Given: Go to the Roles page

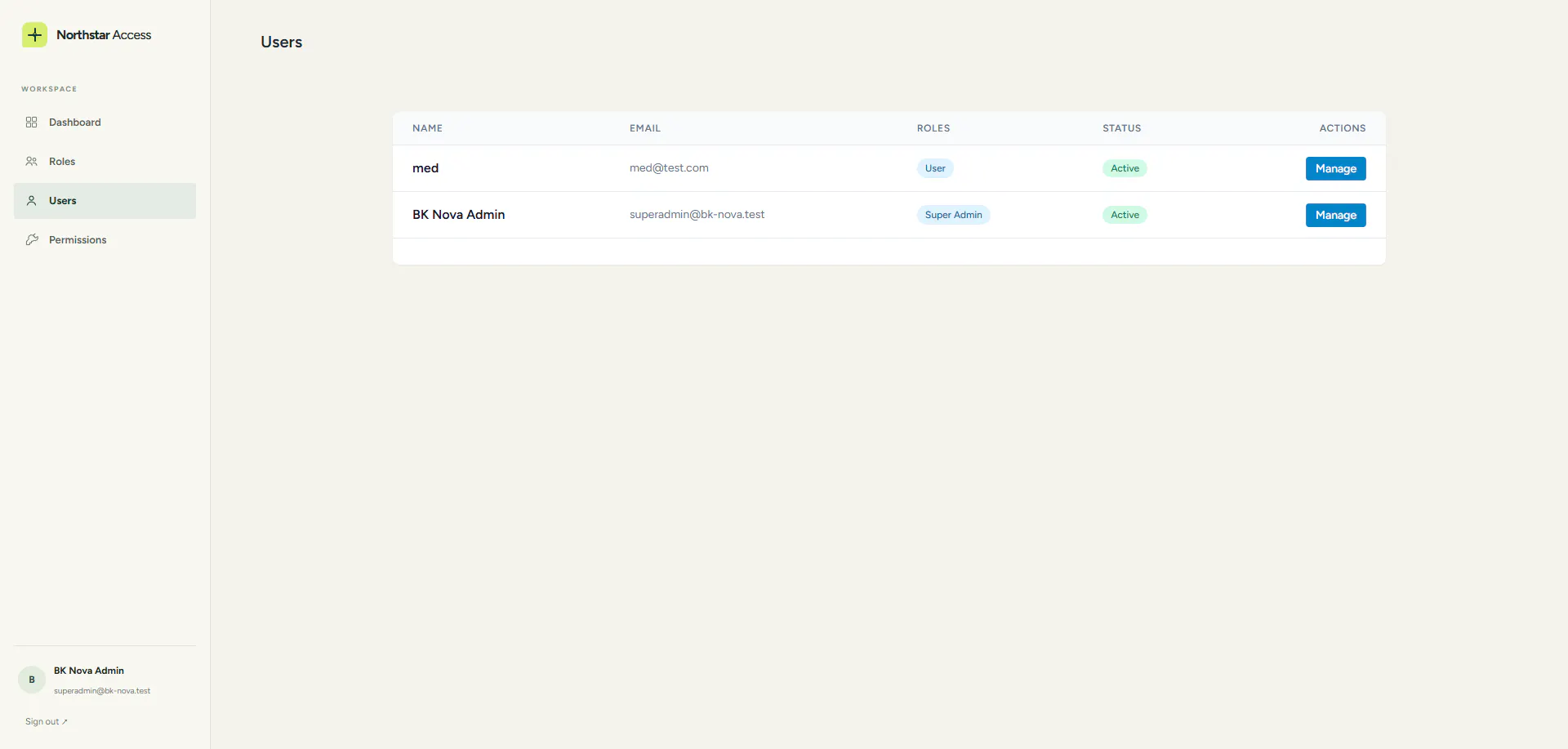Looking at the screenshot, I should click(x=105, y=162).
